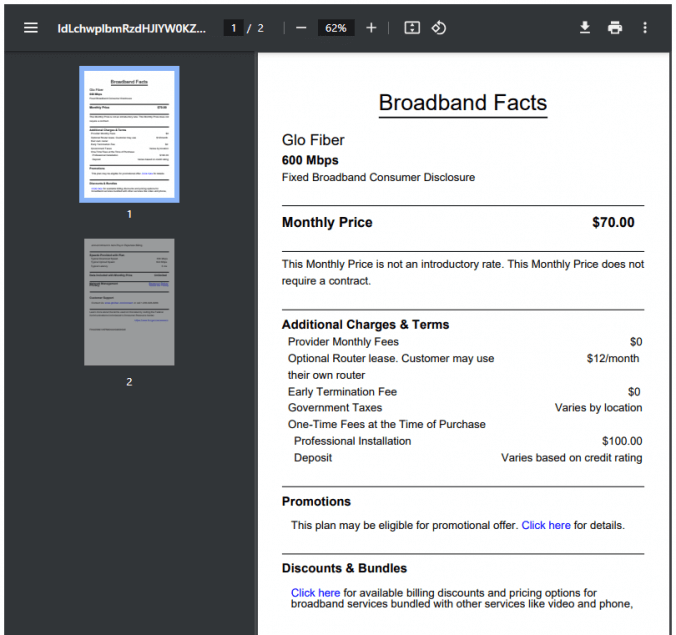Download the PDF file

click(585, 28)
